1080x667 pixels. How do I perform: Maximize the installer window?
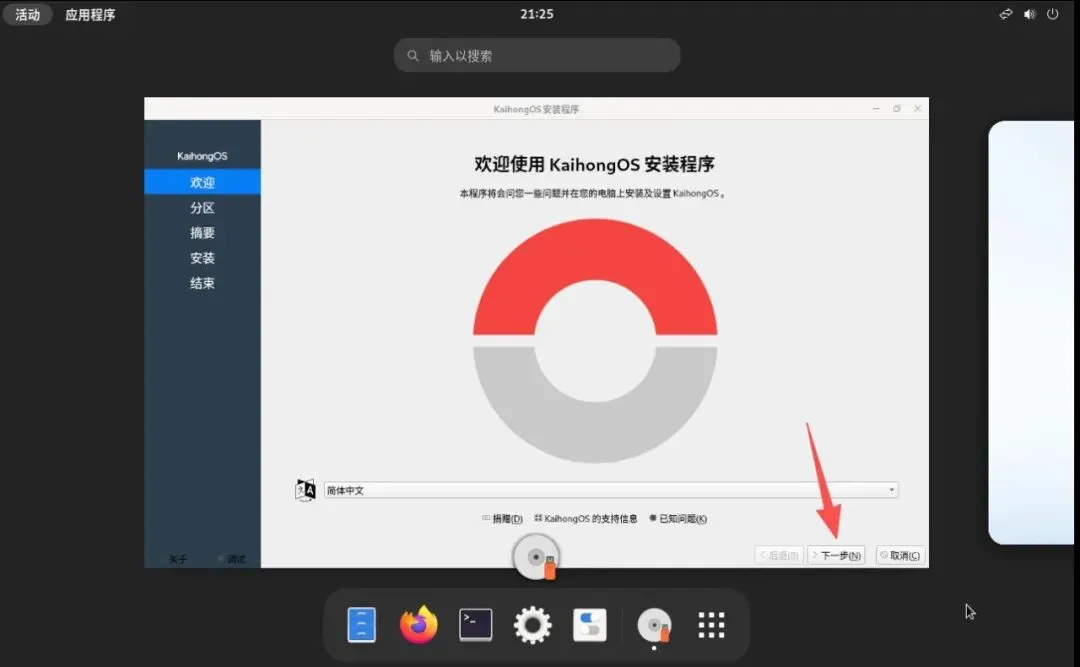(x=897, y=108)
